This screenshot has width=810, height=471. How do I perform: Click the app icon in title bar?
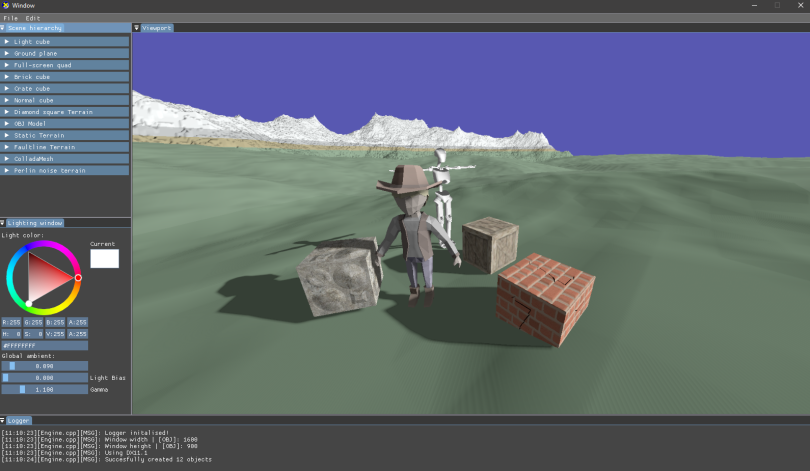click(x=6, y=6)
